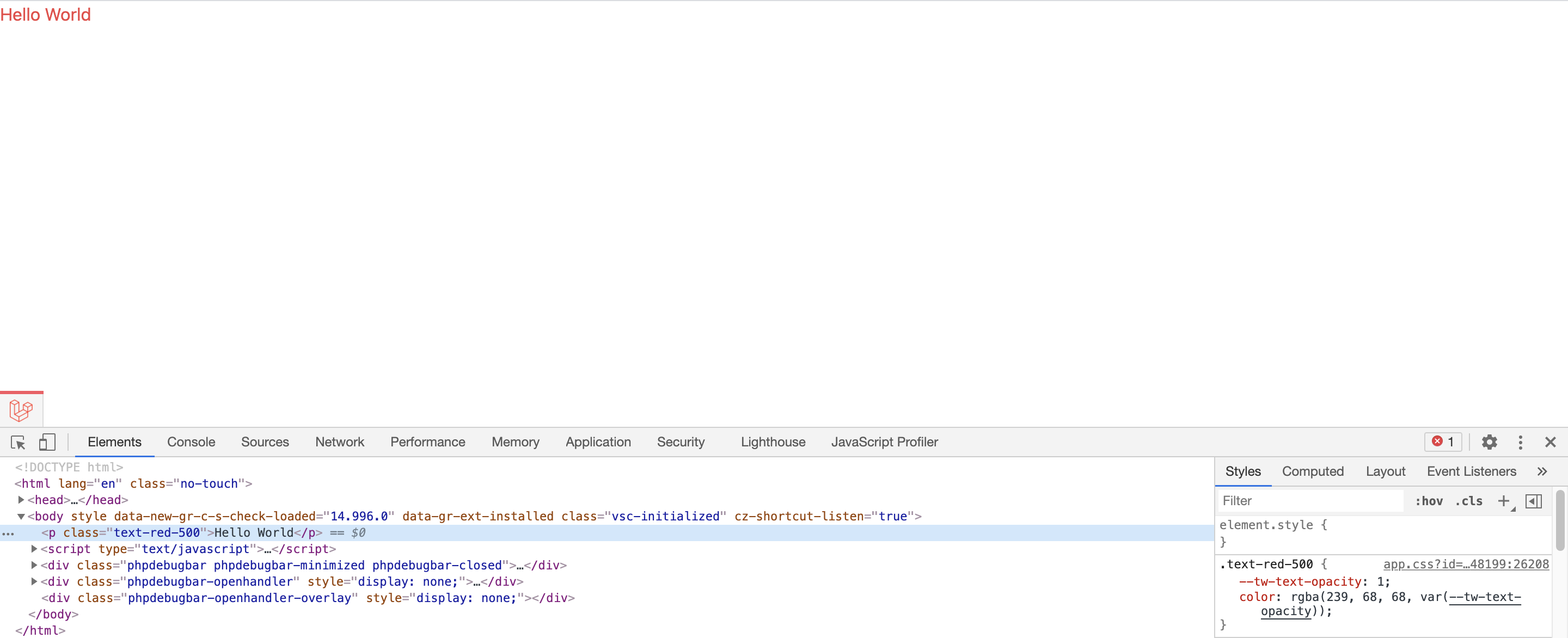Click the no-touch class attribute value

[x=209, y=483]
